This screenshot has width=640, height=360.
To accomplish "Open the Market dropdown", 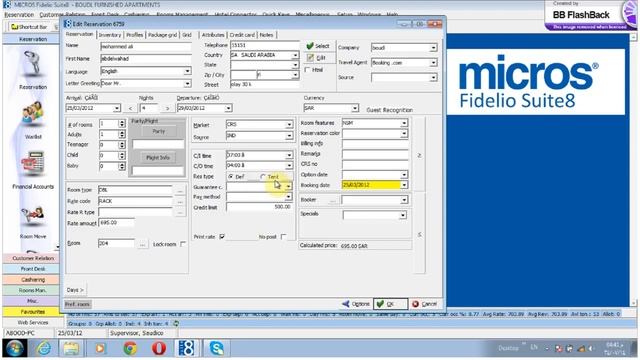I will pyautogui.click(x=289, y=124).
